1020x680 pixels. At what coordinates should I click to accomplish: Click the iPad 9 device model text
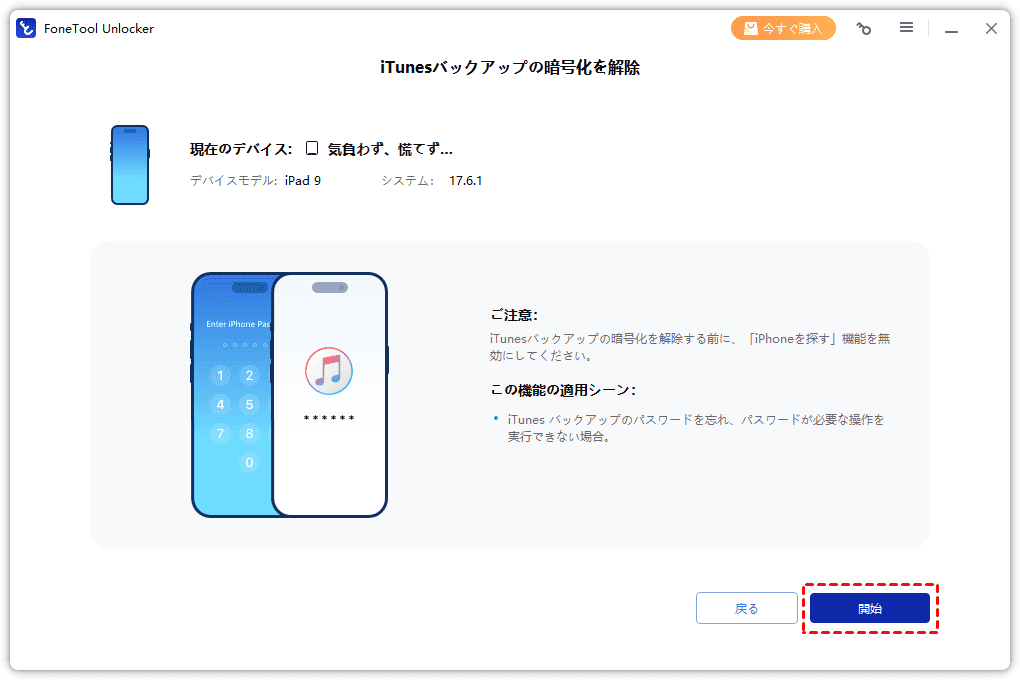pyautogui.click(x=302, y=181)
